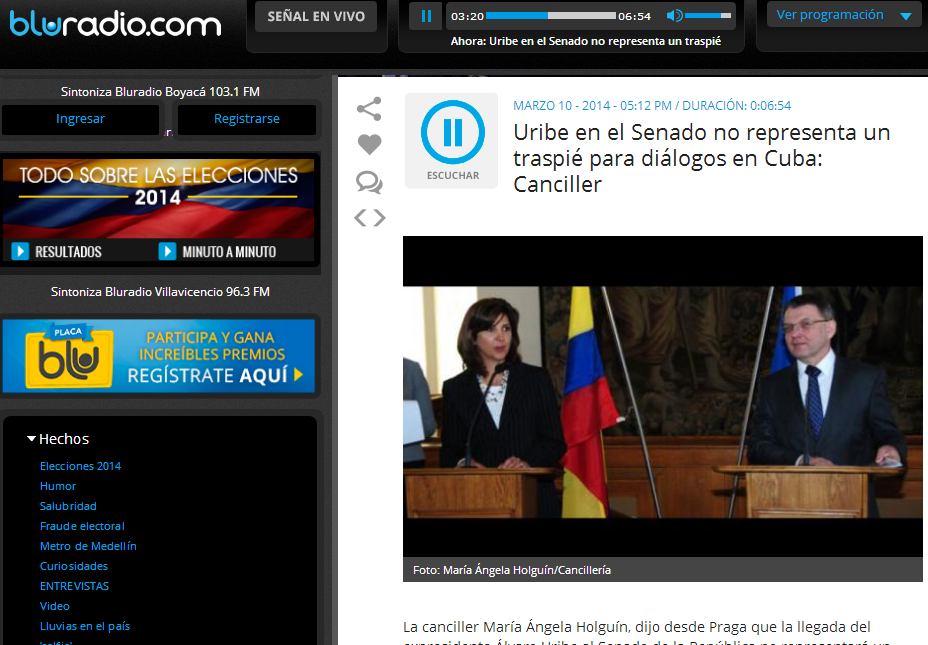Pause audio with the large ESCUCHAR button

coord(452,141)
